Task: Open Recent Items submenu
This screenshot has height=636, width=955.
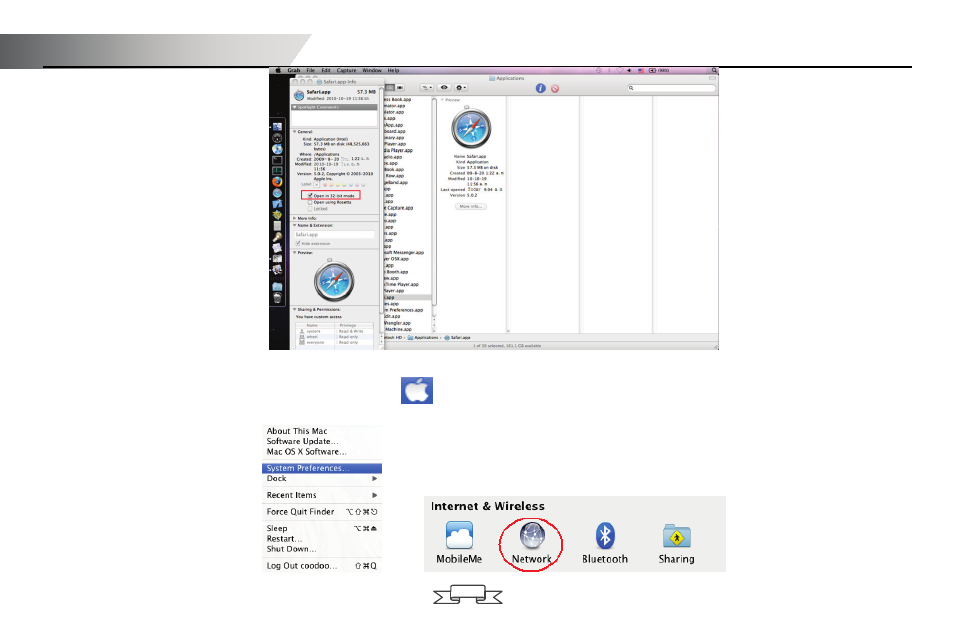Action: pos(322,495)
